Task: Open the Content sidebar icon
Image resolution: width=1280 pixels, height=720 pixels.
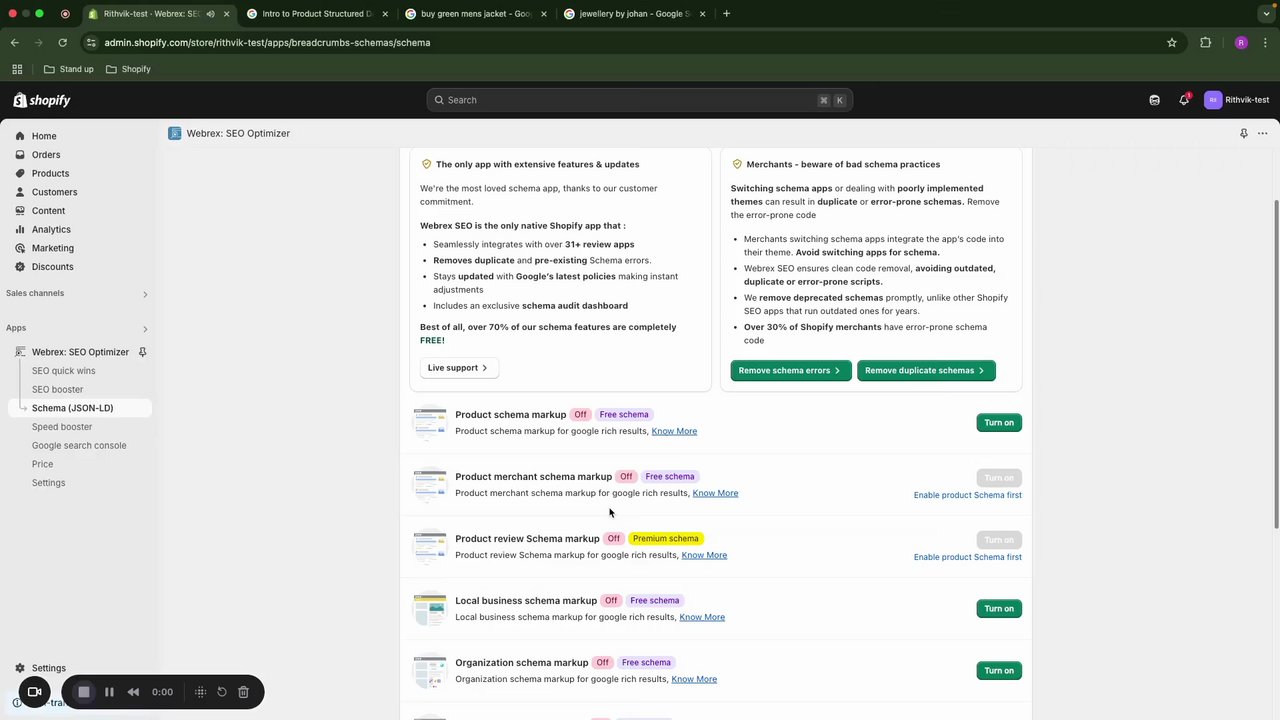Action: pos(20,211)
